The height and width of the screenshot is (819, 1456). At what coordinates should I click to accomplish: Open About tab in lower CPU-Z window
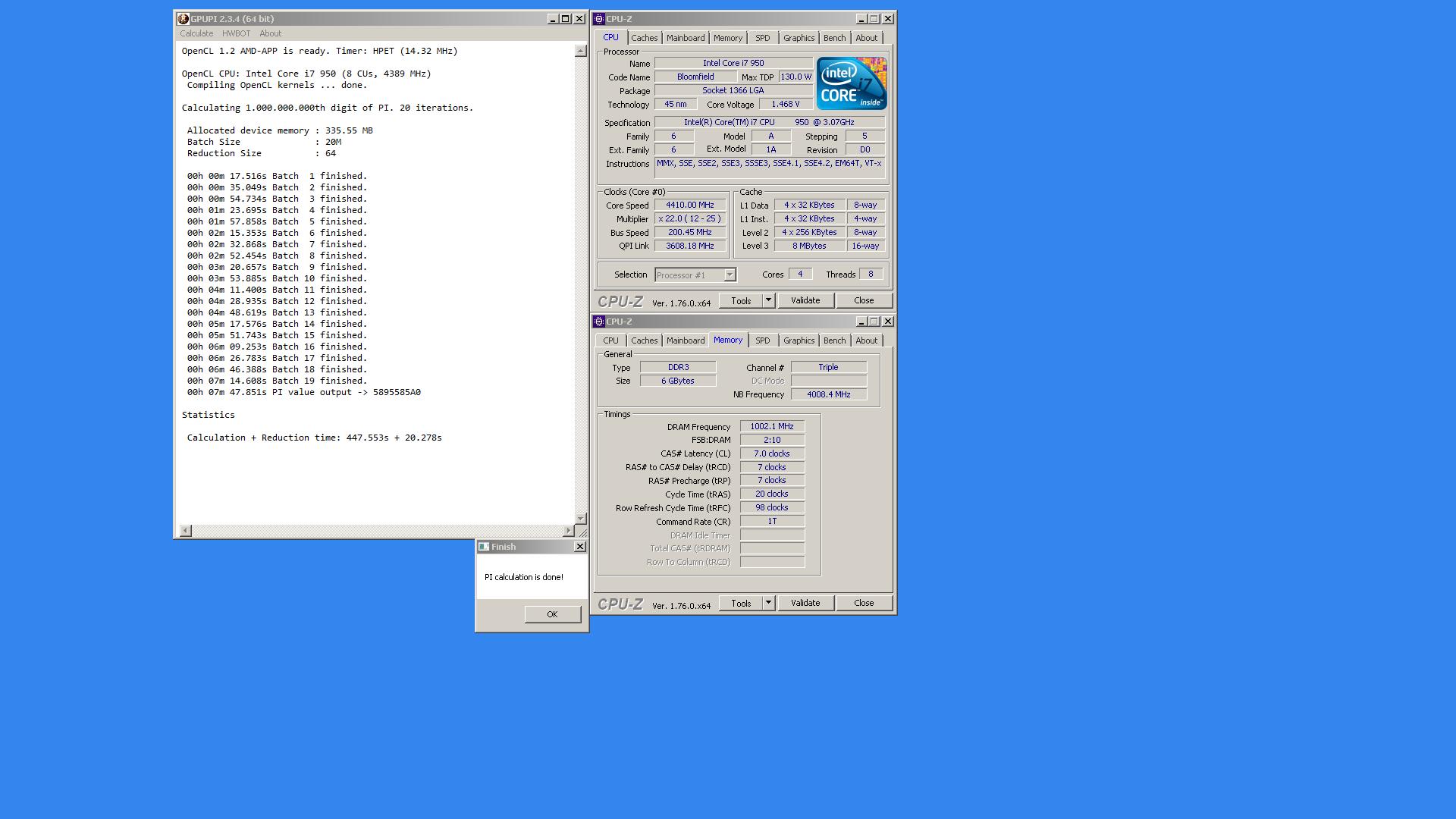tap(866, 340)
